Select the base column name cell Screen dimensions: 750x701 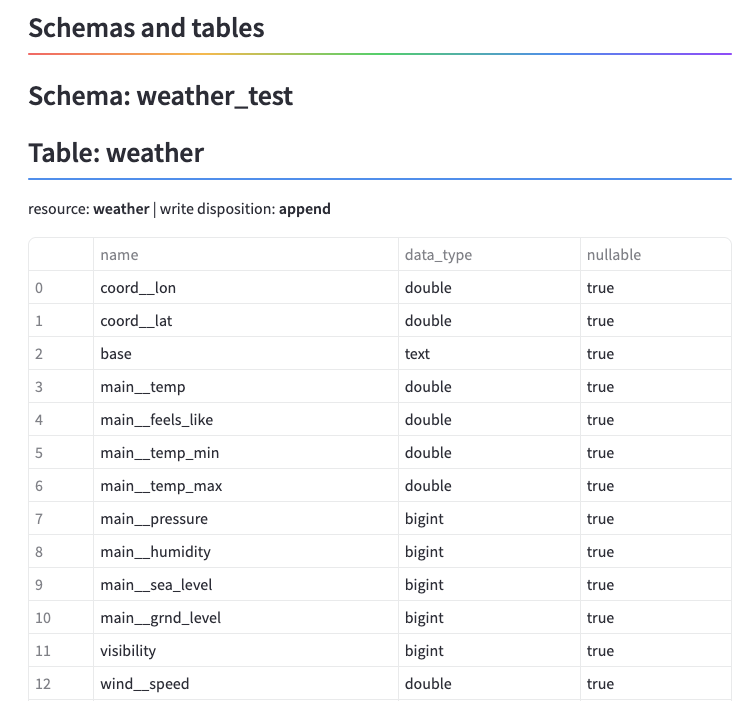coord(246,353)
